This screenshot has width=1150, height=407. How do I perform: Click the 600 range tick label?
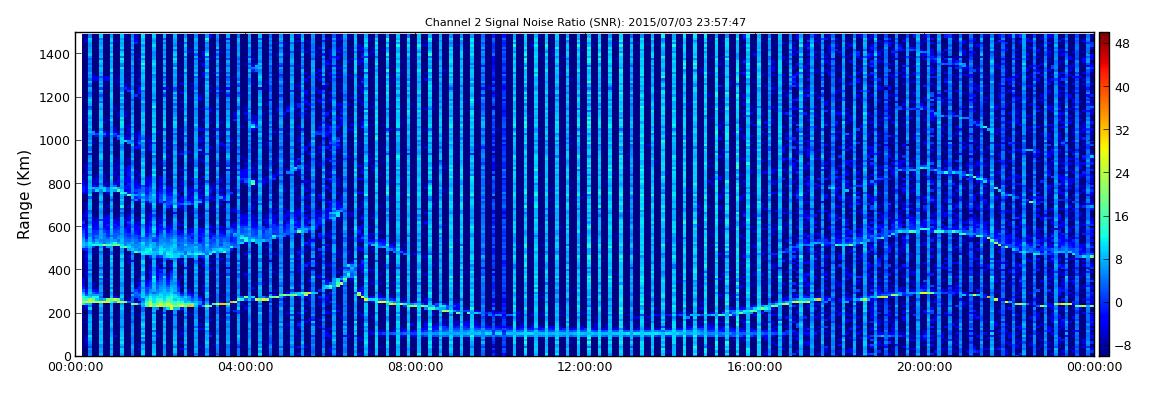(59, 227)
